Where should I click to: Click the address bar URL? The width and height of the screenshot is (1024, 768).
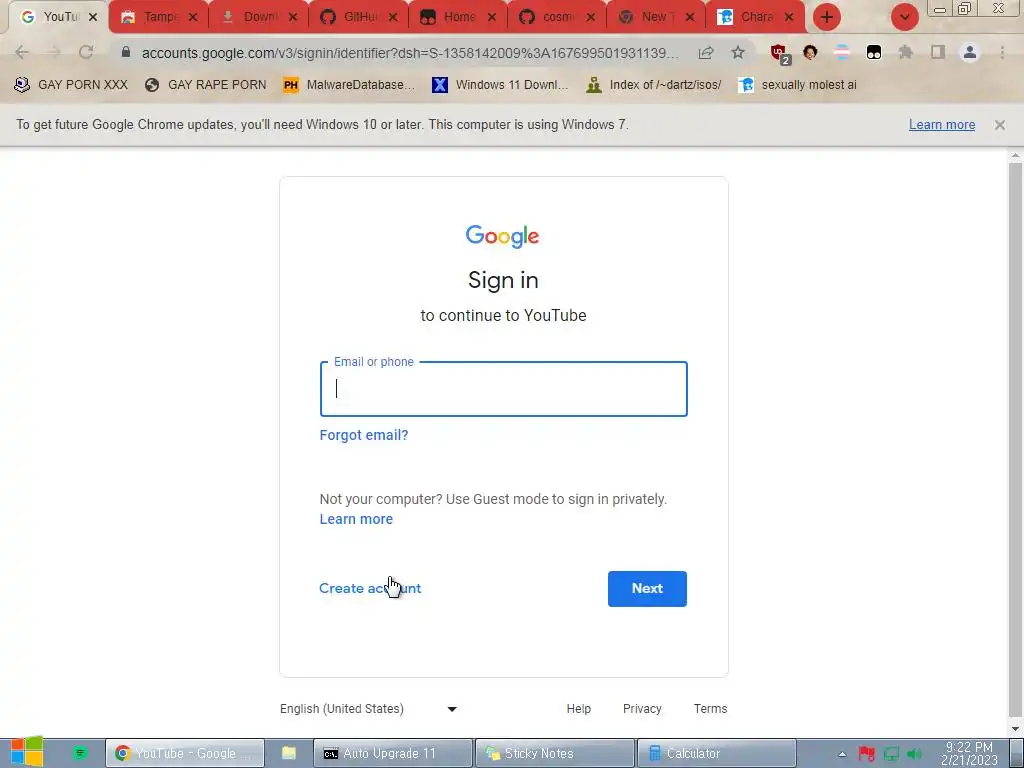coord(410,53)
